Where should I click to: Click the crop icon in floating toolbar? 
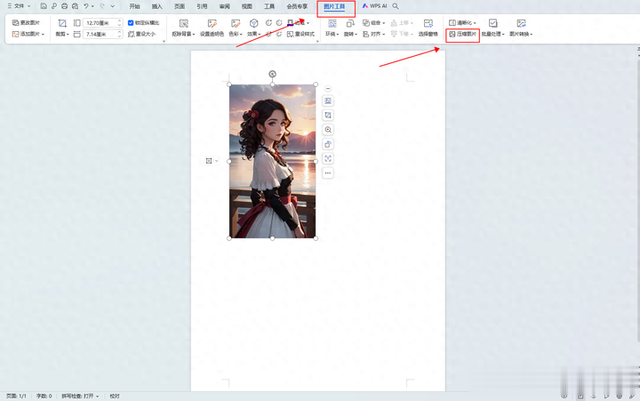[x=328, y=115]
